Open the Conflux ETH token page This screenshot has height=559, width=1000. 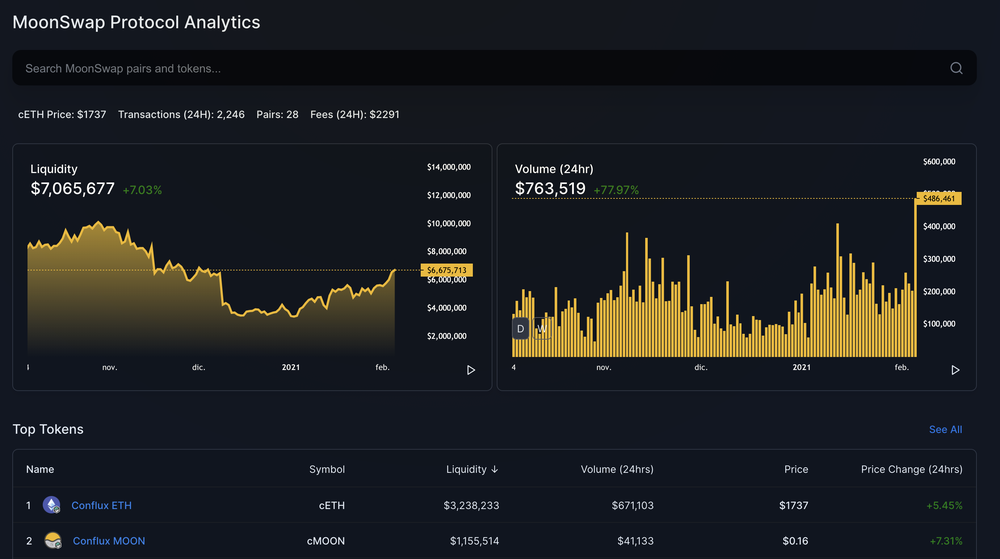(101, 505)
